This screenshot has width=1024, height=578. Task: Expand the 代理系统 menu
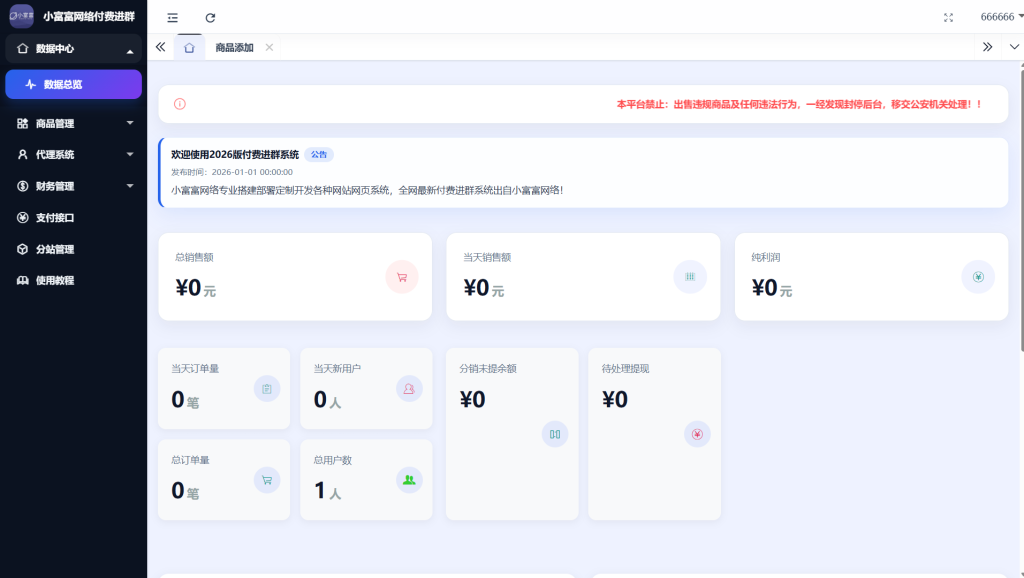pos(73,154)
